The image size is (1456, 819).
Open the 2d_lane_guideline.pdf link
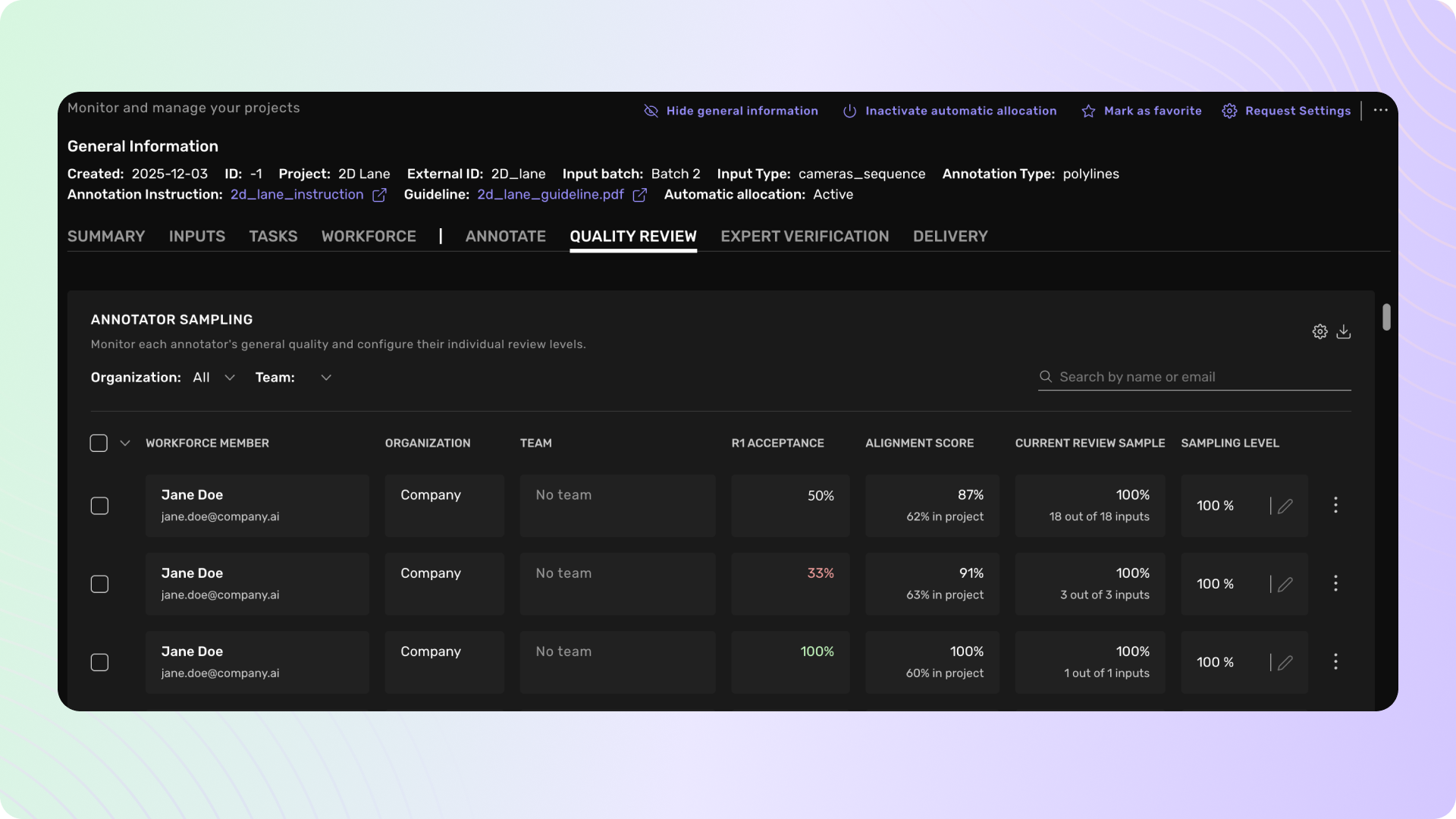pyautogui.click(x=550, y=195)
